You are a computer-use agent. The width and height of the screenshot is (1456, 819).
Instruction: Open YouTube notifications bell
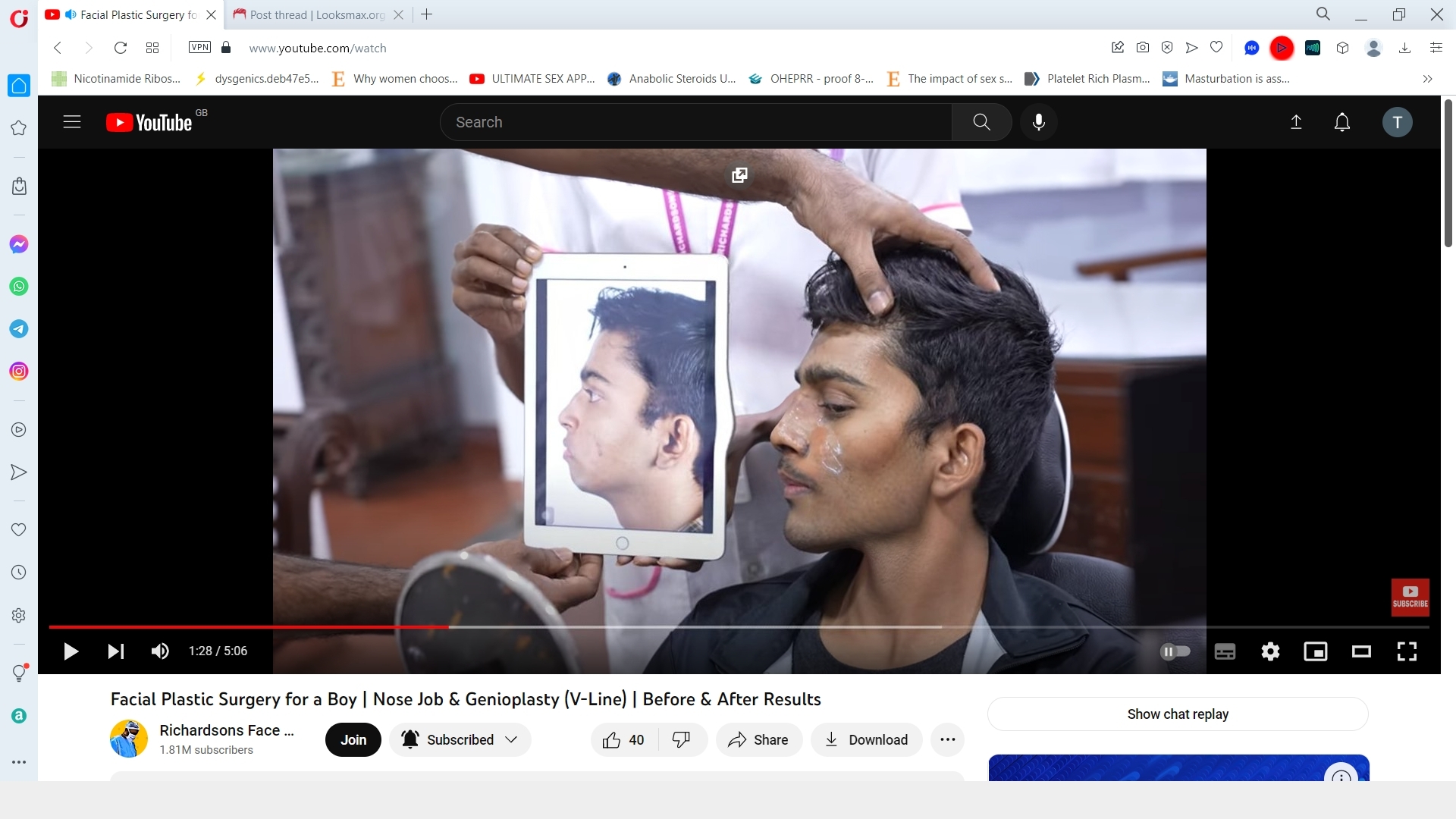(1341, 122)
